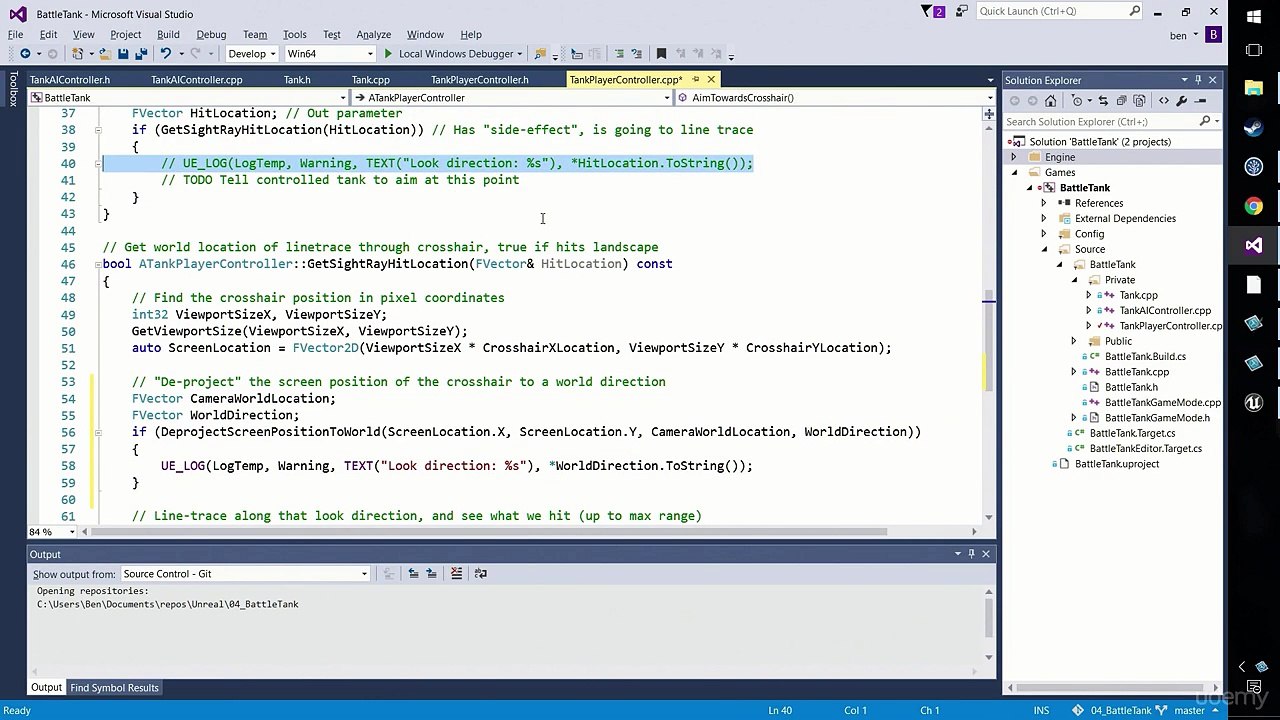Open the Team menu
This screenshot has height=720, width=1280.
(x=255, y=34)
